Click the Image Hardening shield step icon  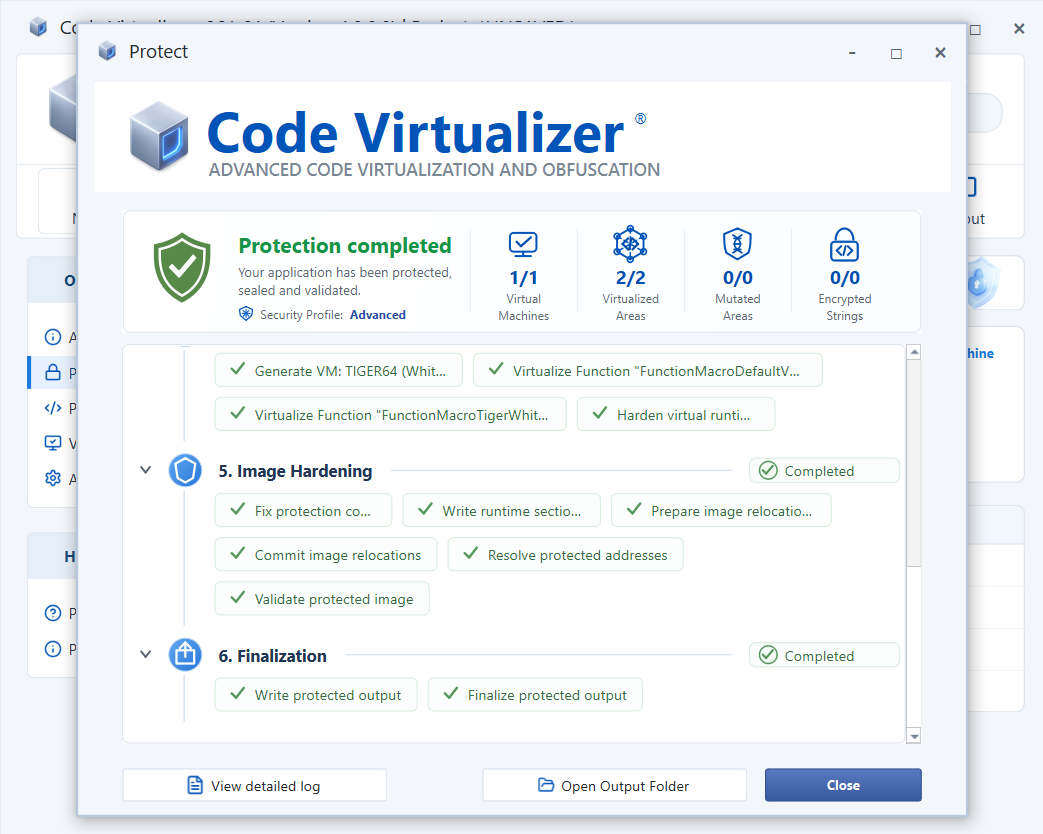pos(185,470)
